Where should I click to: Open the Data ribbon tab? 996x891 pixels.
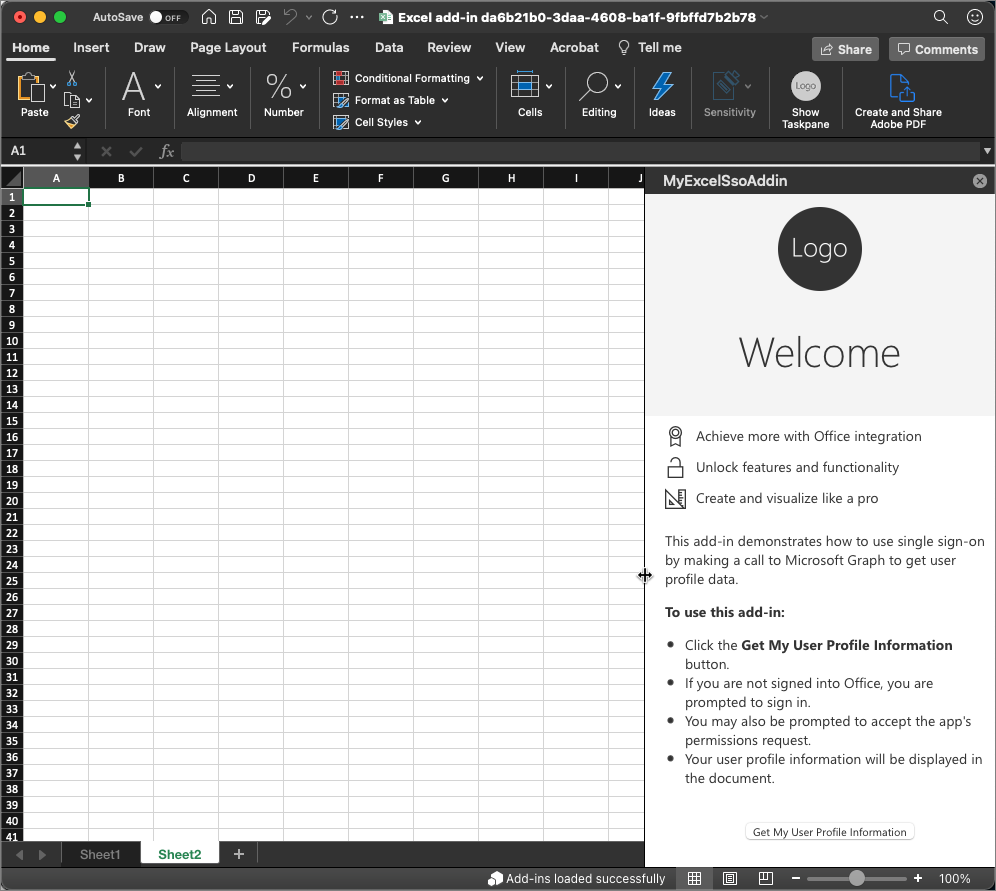tap(389, 48)
